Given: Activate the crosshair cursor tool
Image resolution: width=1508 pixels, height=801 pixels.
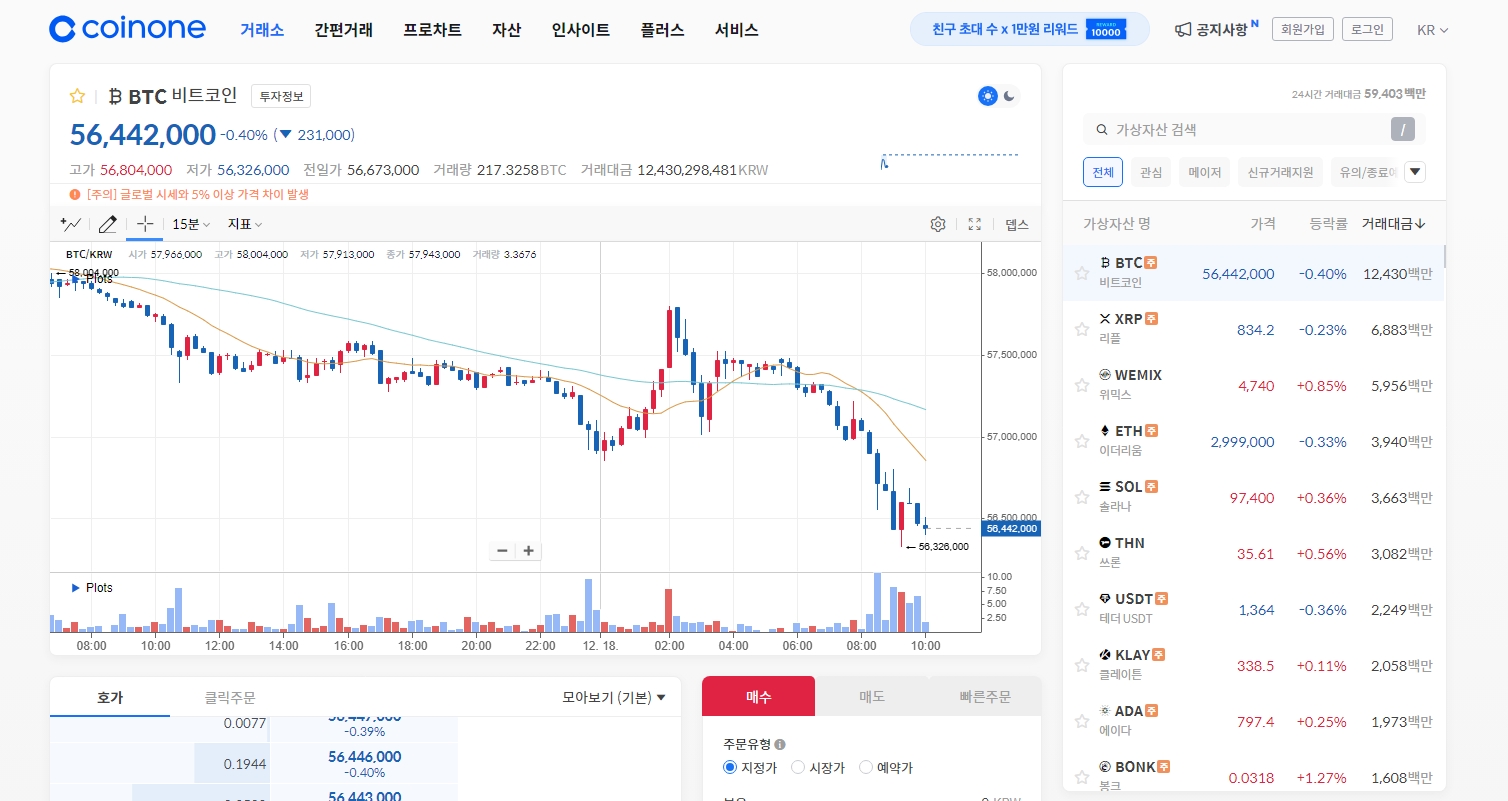Looking at the screenshot, I should pos(144,224).
